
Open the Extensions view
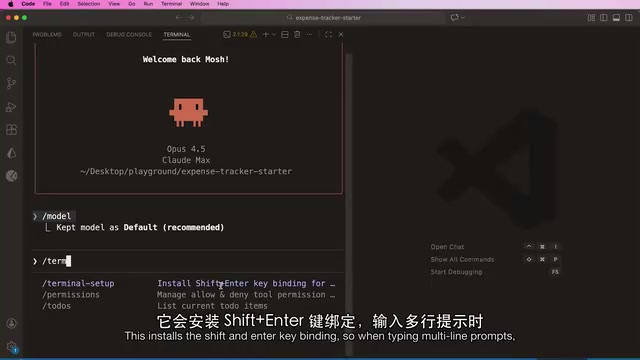point(11,130)
